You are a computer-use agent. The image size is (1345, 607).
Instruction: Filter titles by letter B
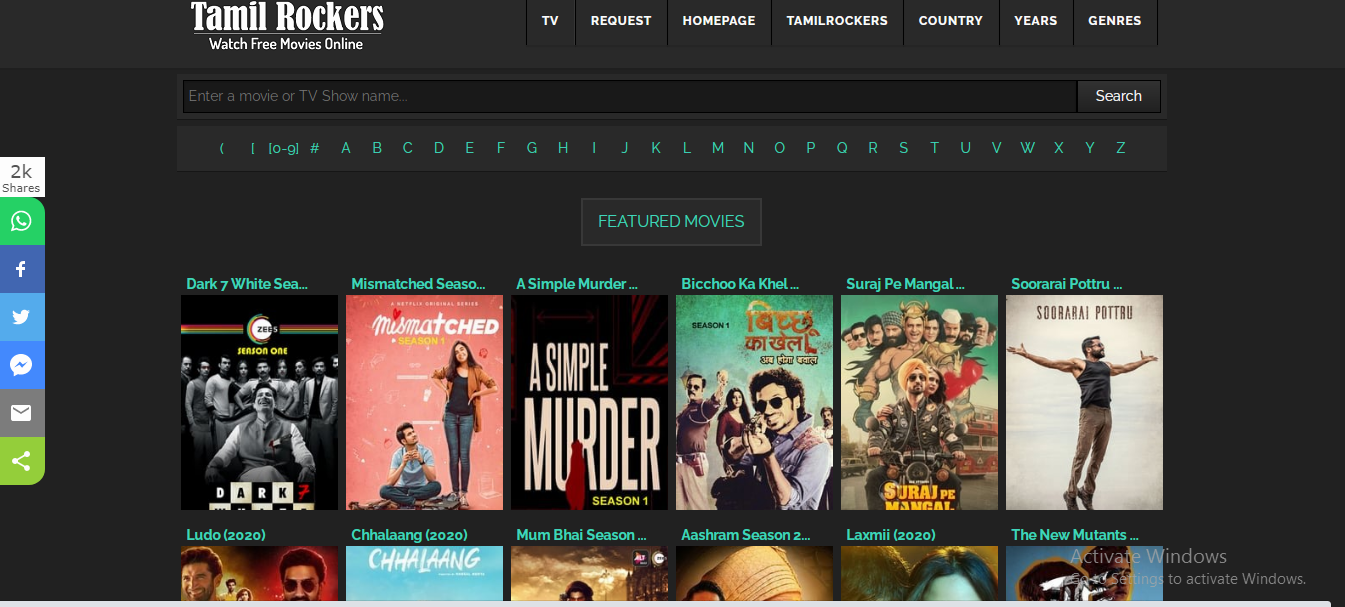(x=377, y=148)
